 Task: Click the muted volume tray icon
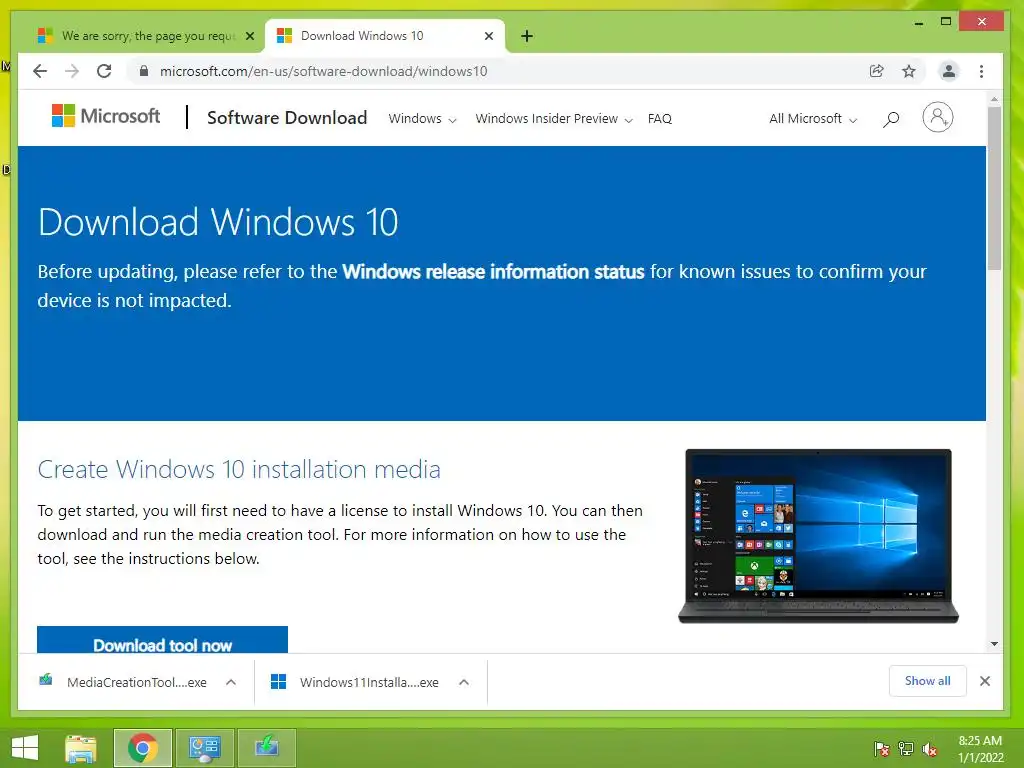point(930,748)
